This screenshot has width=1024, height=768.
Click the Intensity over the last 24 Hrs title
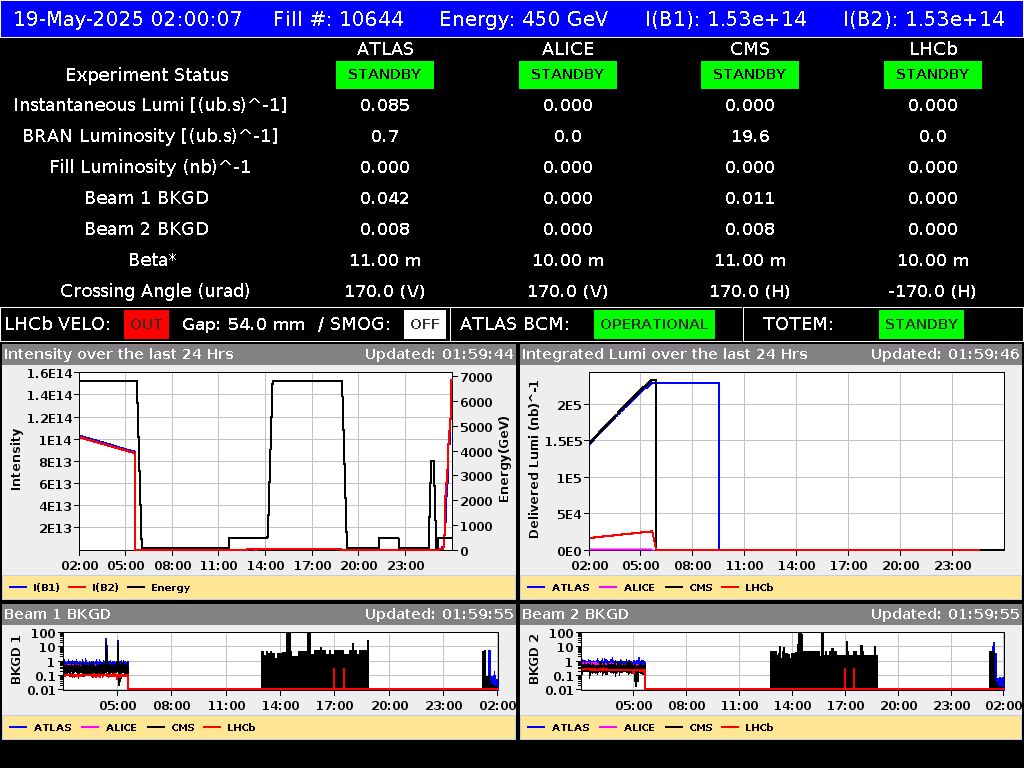pyautogui.click(x=119, y=354)
